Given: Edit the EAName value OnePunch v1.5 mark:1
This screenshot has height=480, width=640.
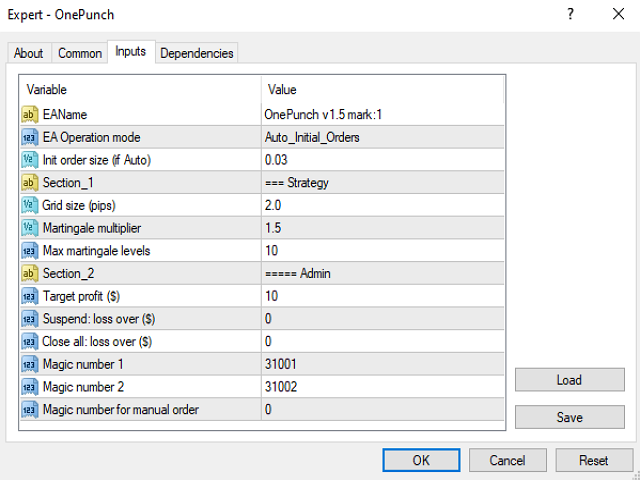Looking at the screenshot, I should [382, 115].
